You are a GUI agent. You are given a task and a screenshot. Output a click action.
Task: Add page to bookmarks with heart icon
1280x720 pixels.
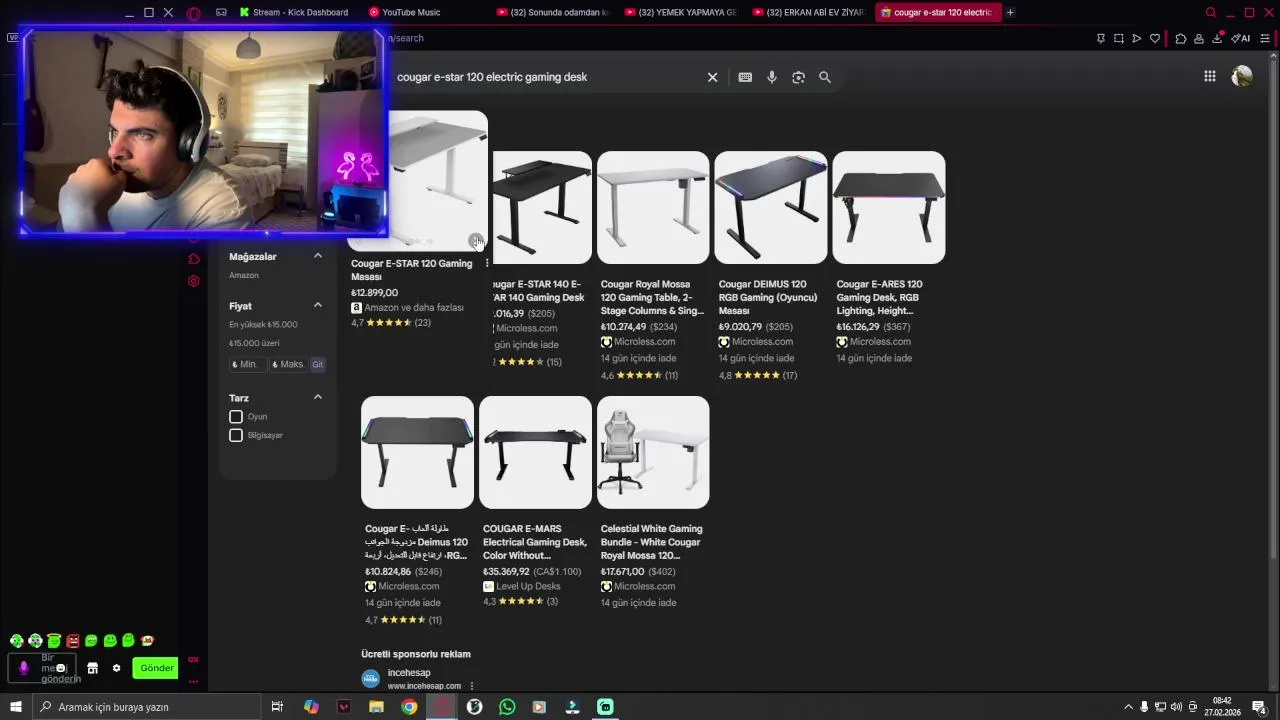point(1155,38)
